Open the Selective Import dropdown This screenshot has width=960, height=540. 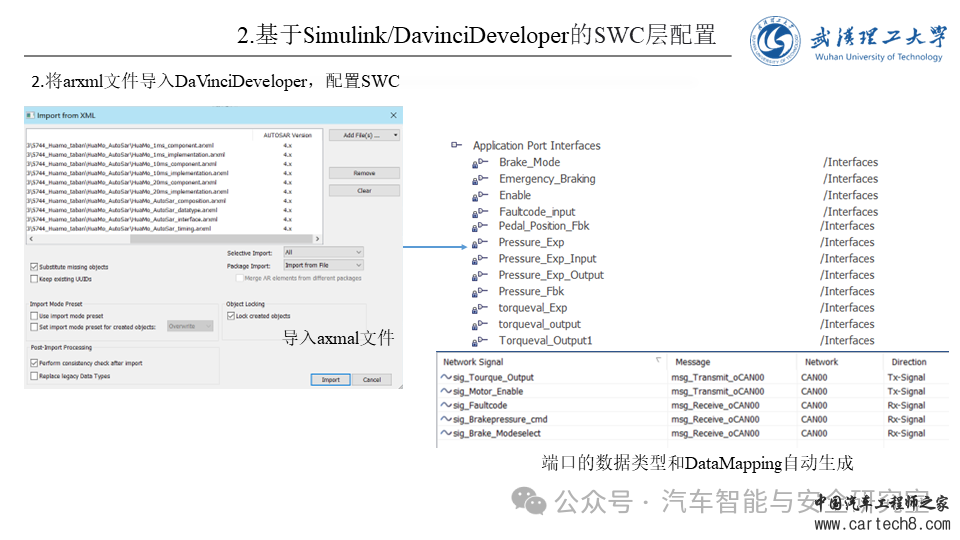pos(323,252)
